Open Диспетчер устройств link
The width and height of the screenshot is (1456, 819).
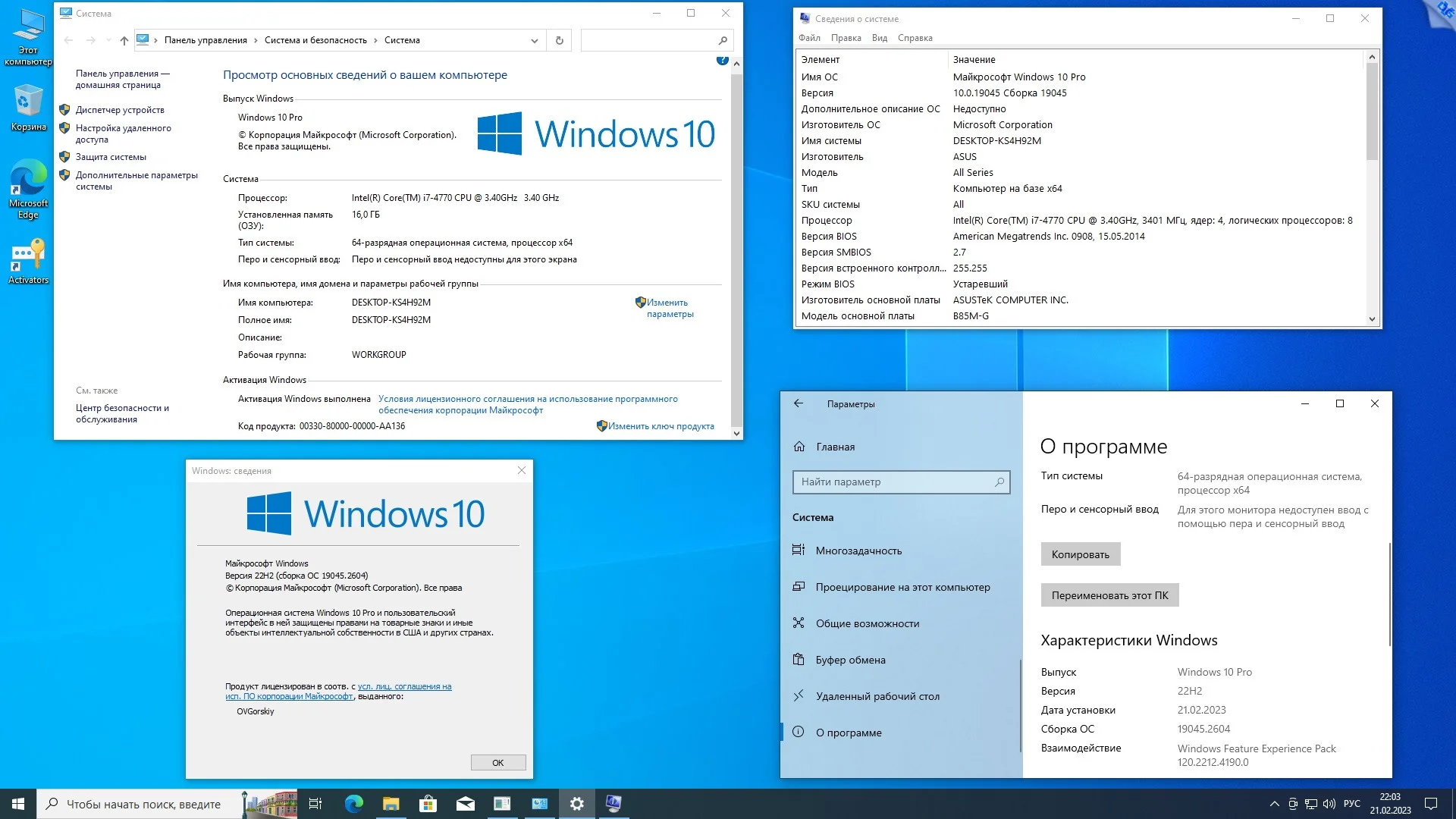[120, 110]
